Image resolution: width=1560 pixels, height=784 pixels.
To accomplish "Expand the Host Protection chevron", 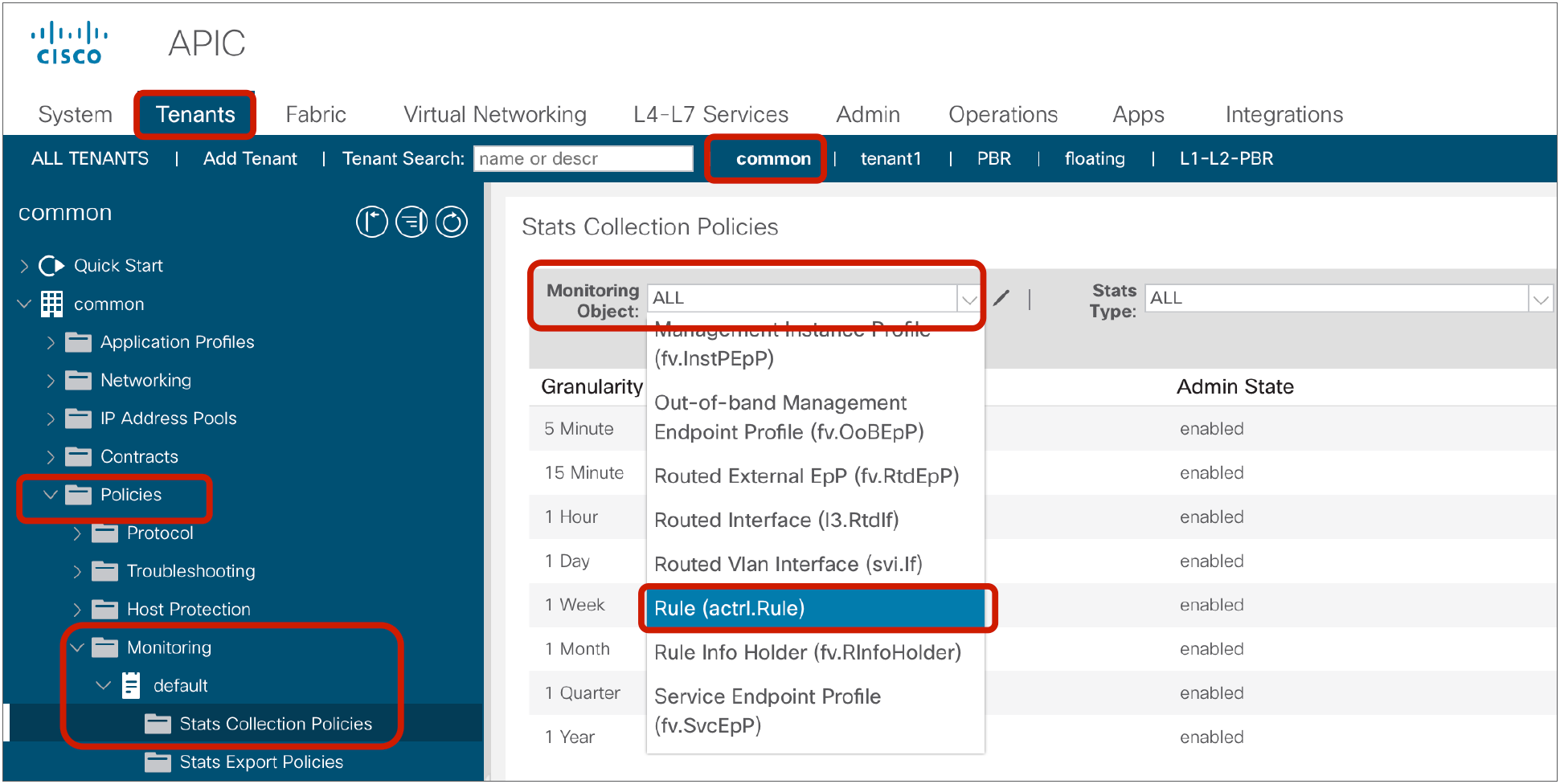I will (77, 610).
